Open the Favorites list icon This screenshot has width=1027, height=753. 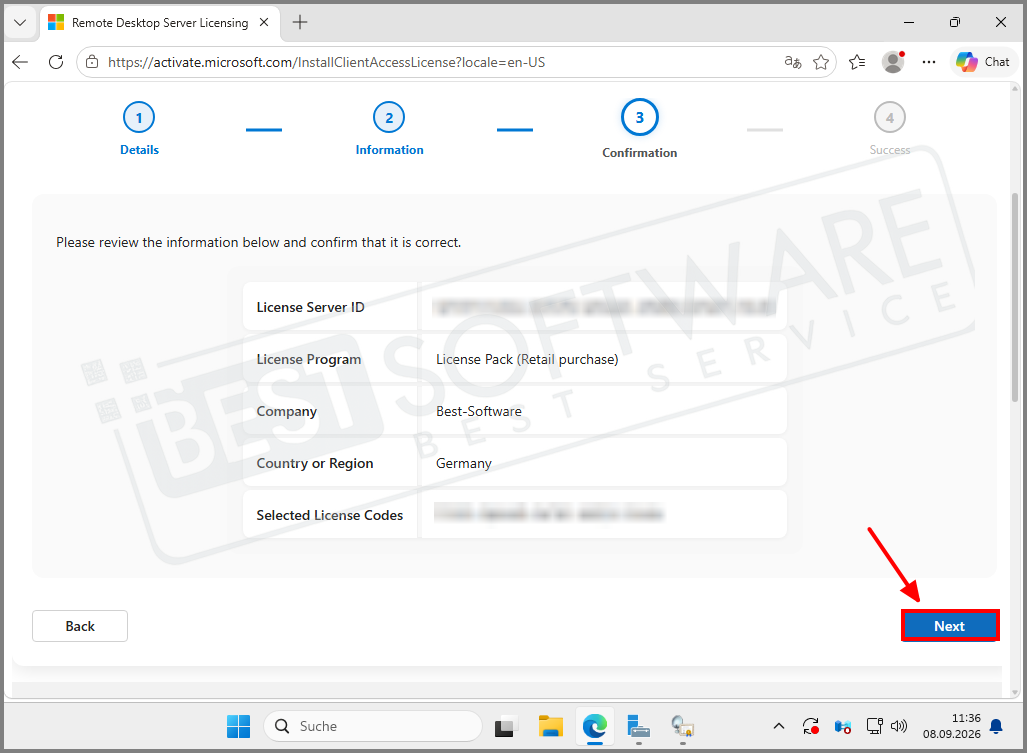[857, 62]
